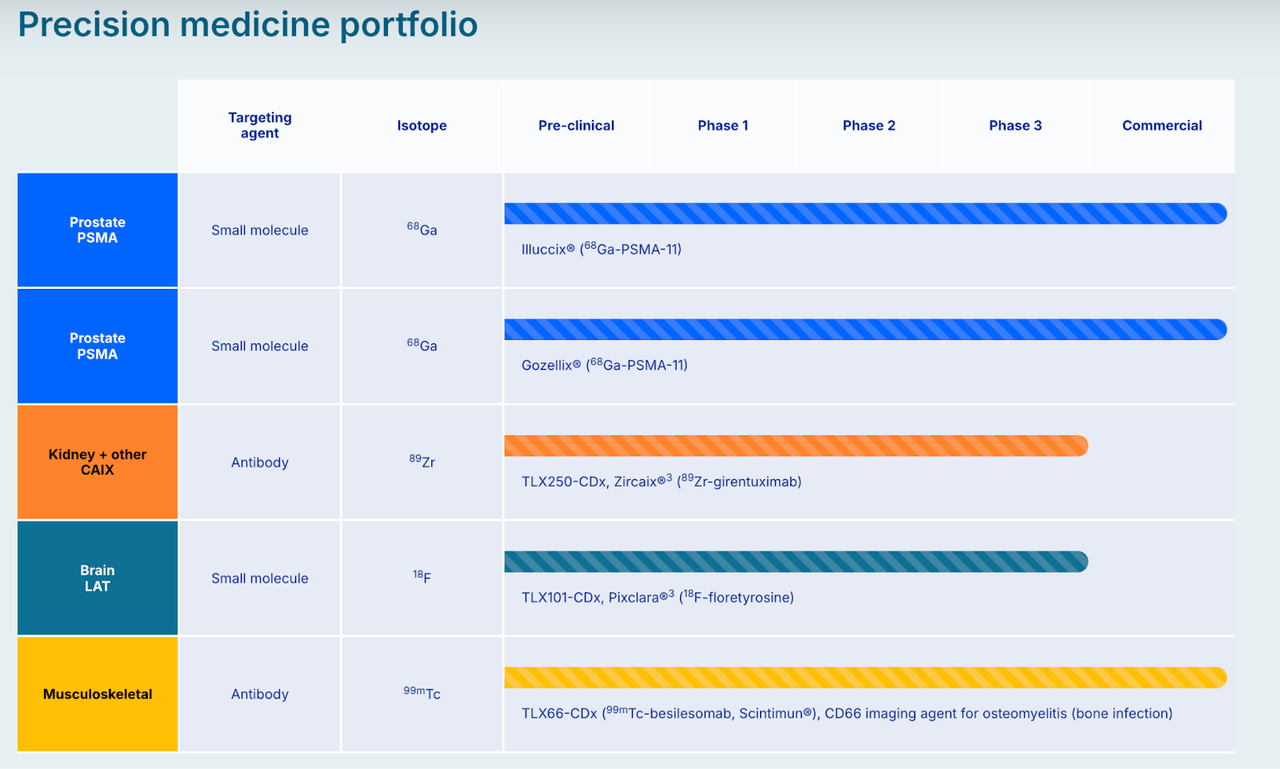Open the TLX250-CDx Zircaix product link
Viewport: 1280px width, 769px height.
(659, 481)
